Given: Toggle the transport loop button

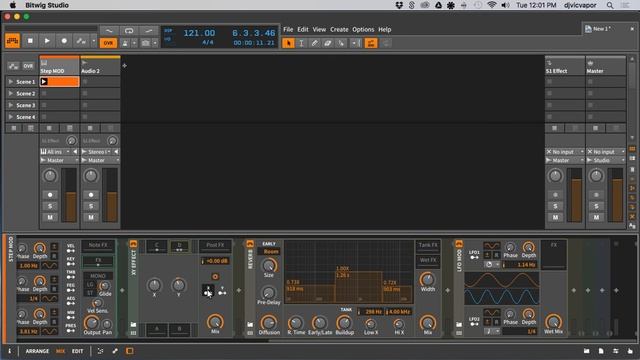Looking at the screenshot, I should click(x=129, y=31).
